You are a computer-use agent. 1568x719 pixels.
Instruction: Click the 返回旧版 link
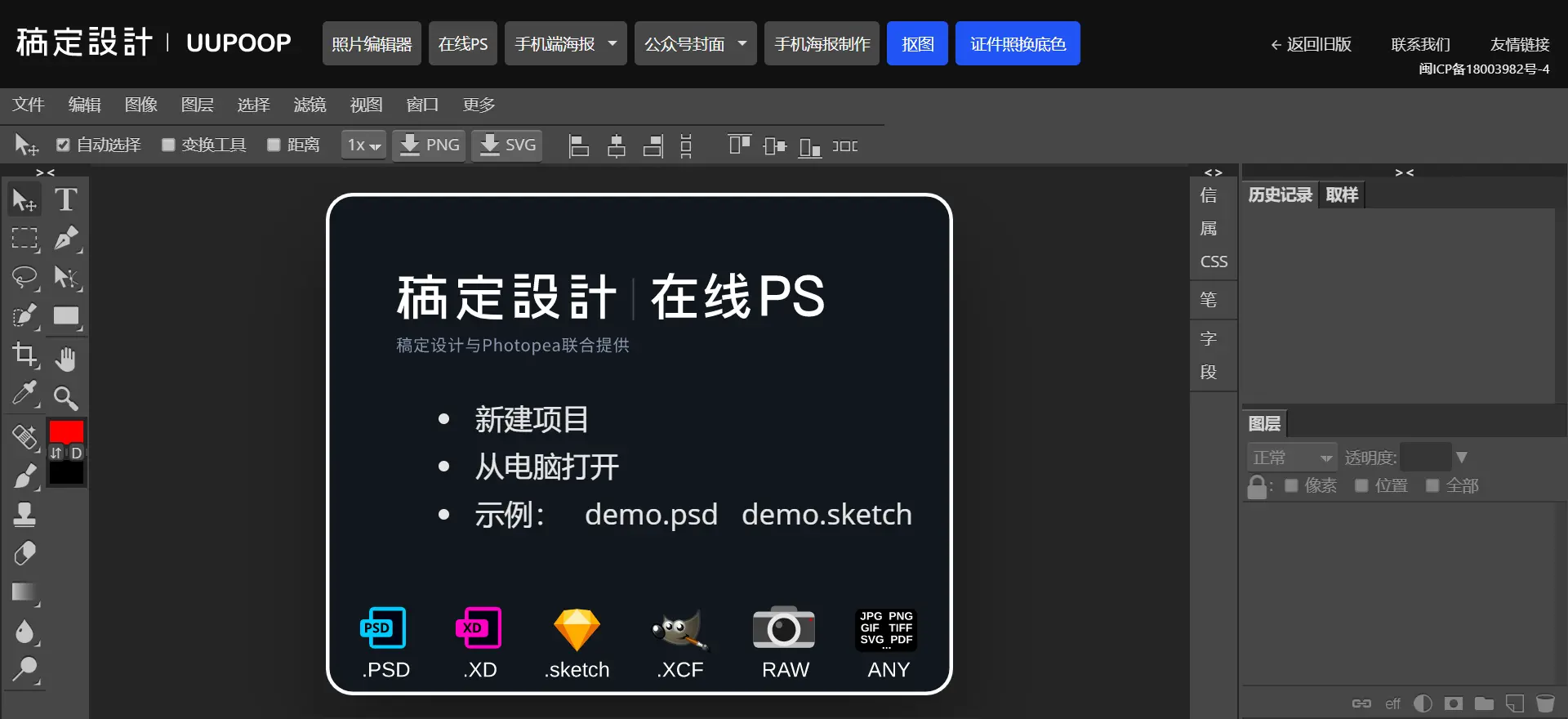click(1311, 44)
